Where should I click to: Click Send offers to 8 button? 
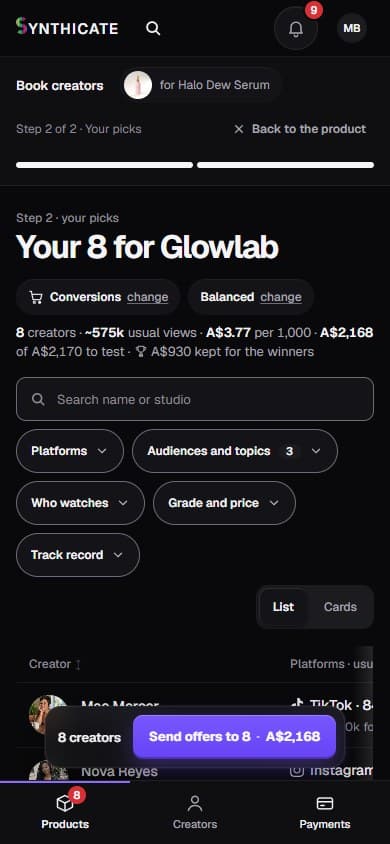(235, 736)
